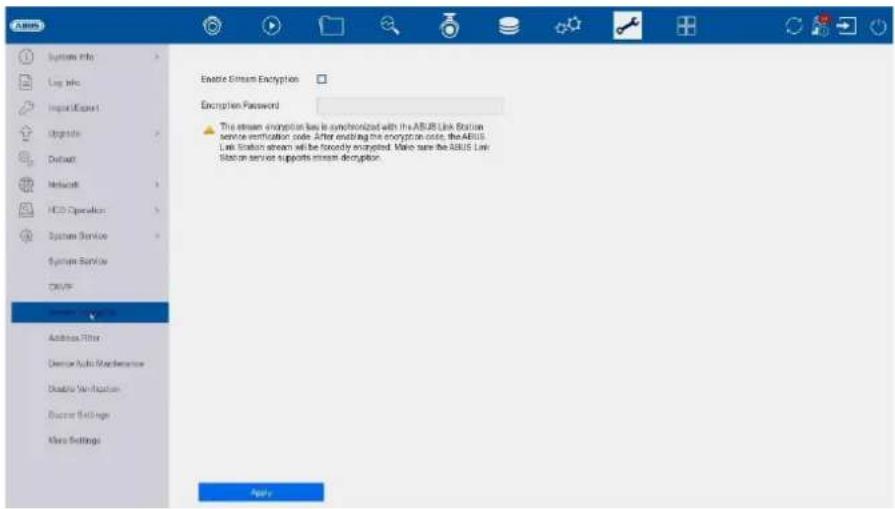
Task: Click the logout arrow icon
Action: (x=846, y=26)
